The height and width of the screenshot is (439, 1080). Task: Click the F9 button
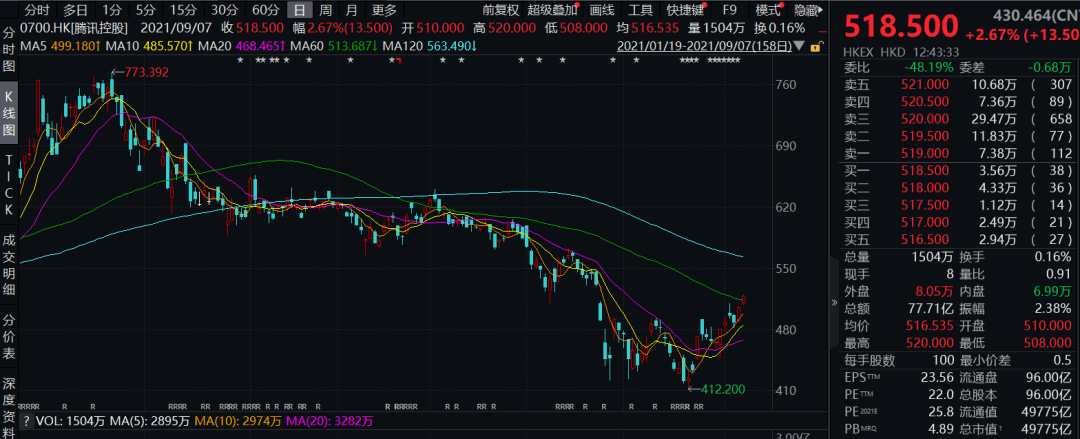729,10
